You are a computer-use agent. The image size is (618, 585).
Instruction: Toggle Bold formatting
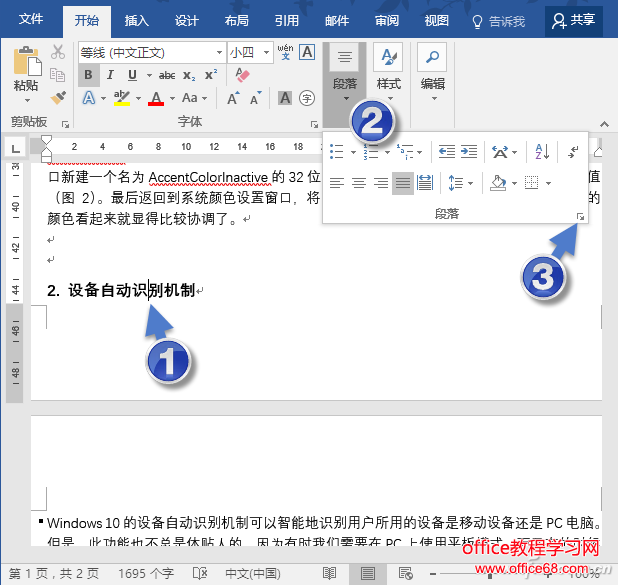tap(88, 75)
